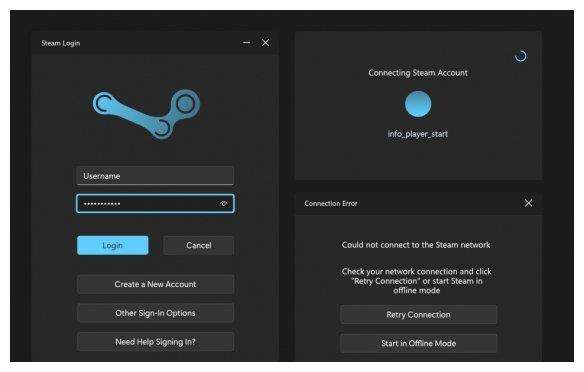Click the info_player_start account name

pyautogui.click(x=418, y=134)
